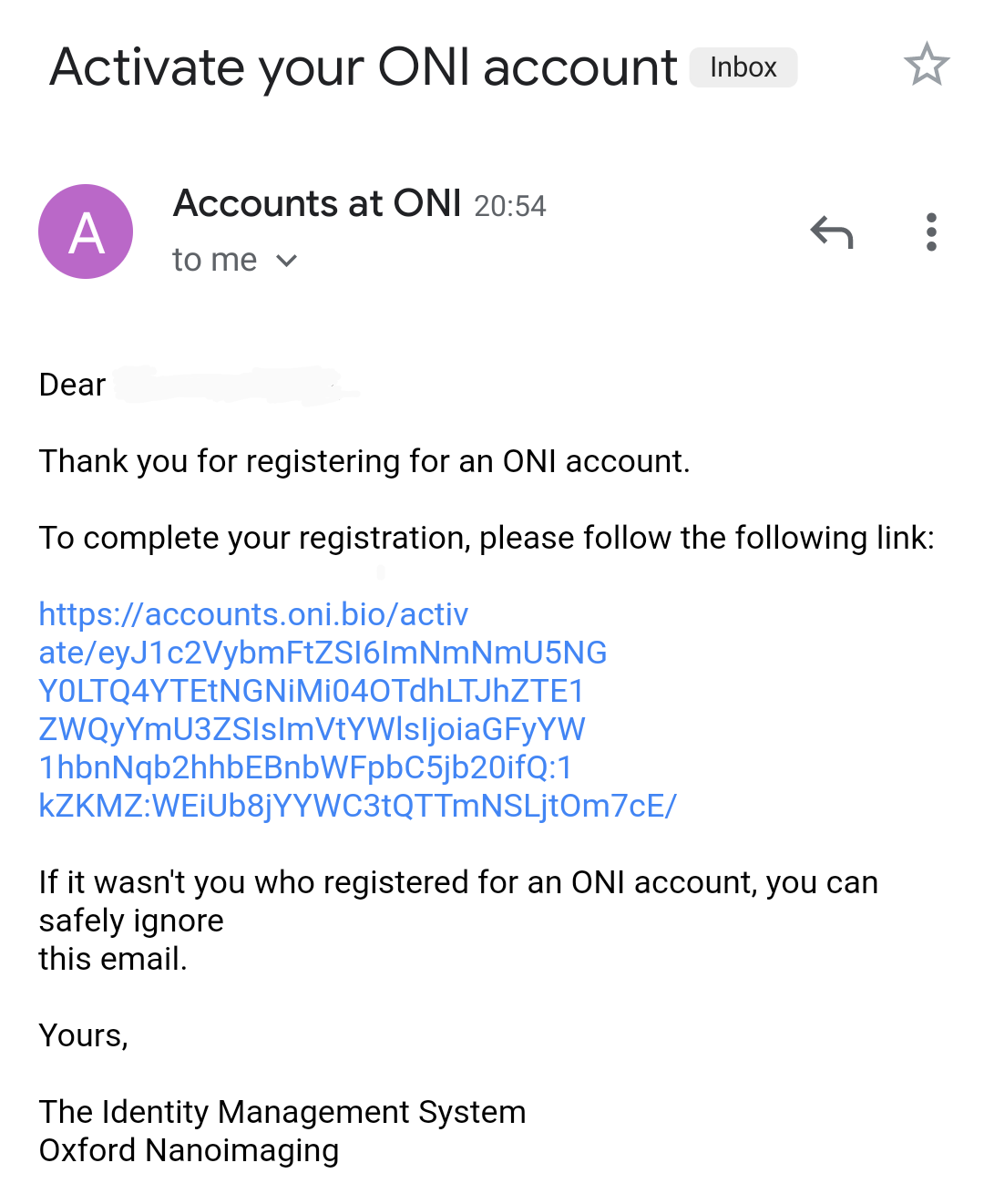Click the last line of the activation URL
The height and width of the screenshot is (1204, 984).
[x=357, y=806]
